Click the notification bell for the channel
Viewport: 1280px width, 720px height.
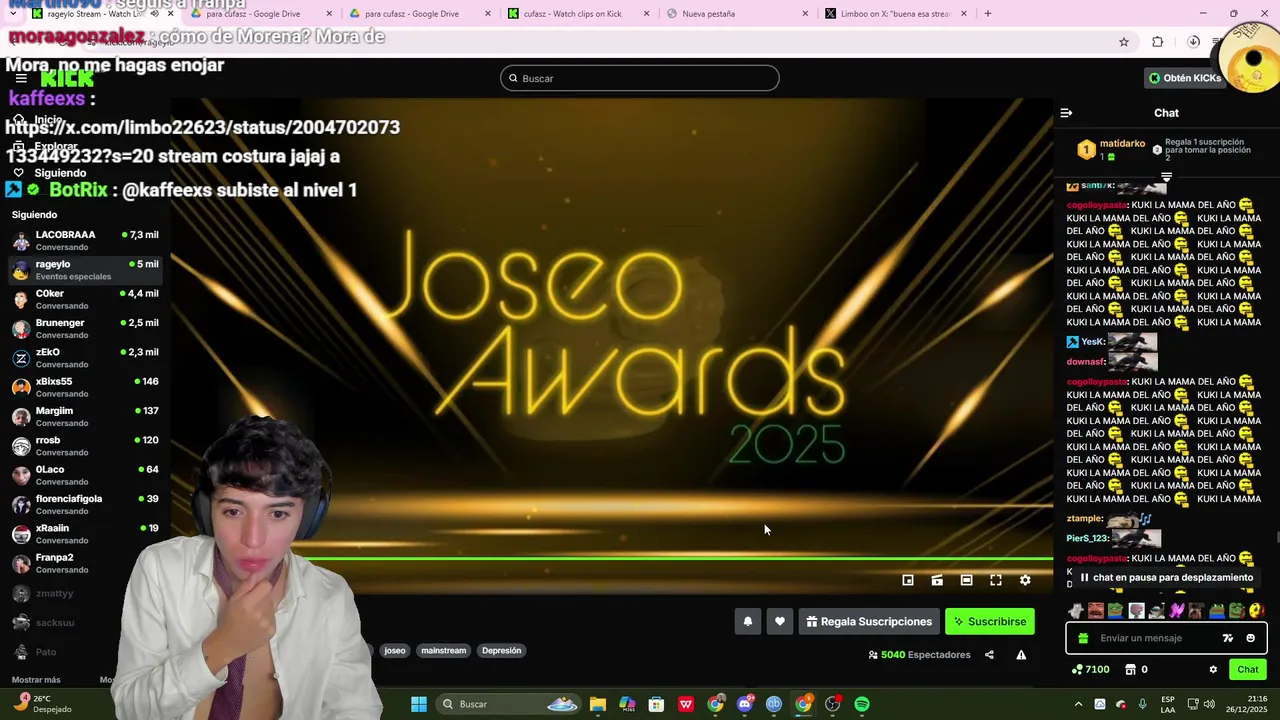click(x=747, y=622)
